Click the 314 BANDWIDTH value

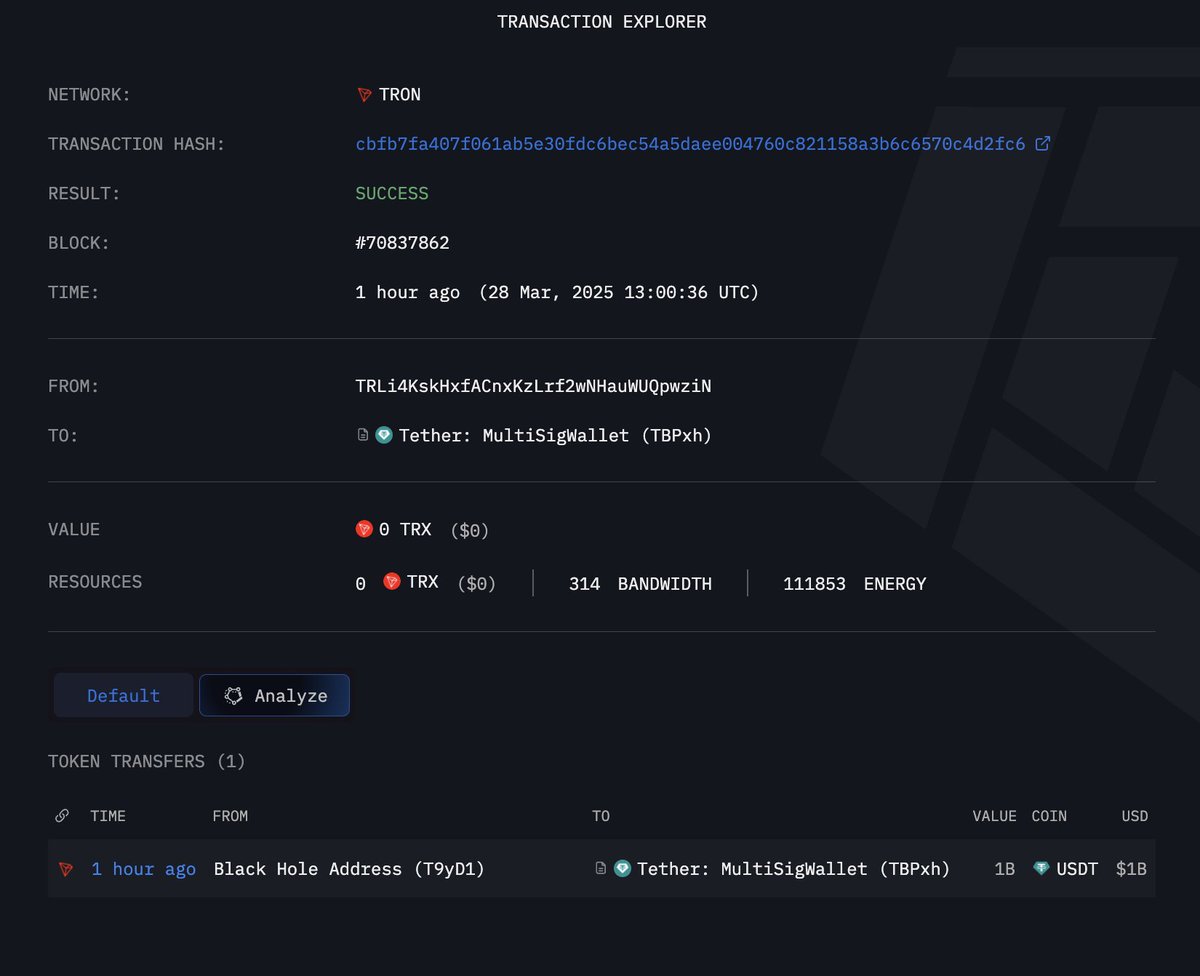[x=640, y=584]
